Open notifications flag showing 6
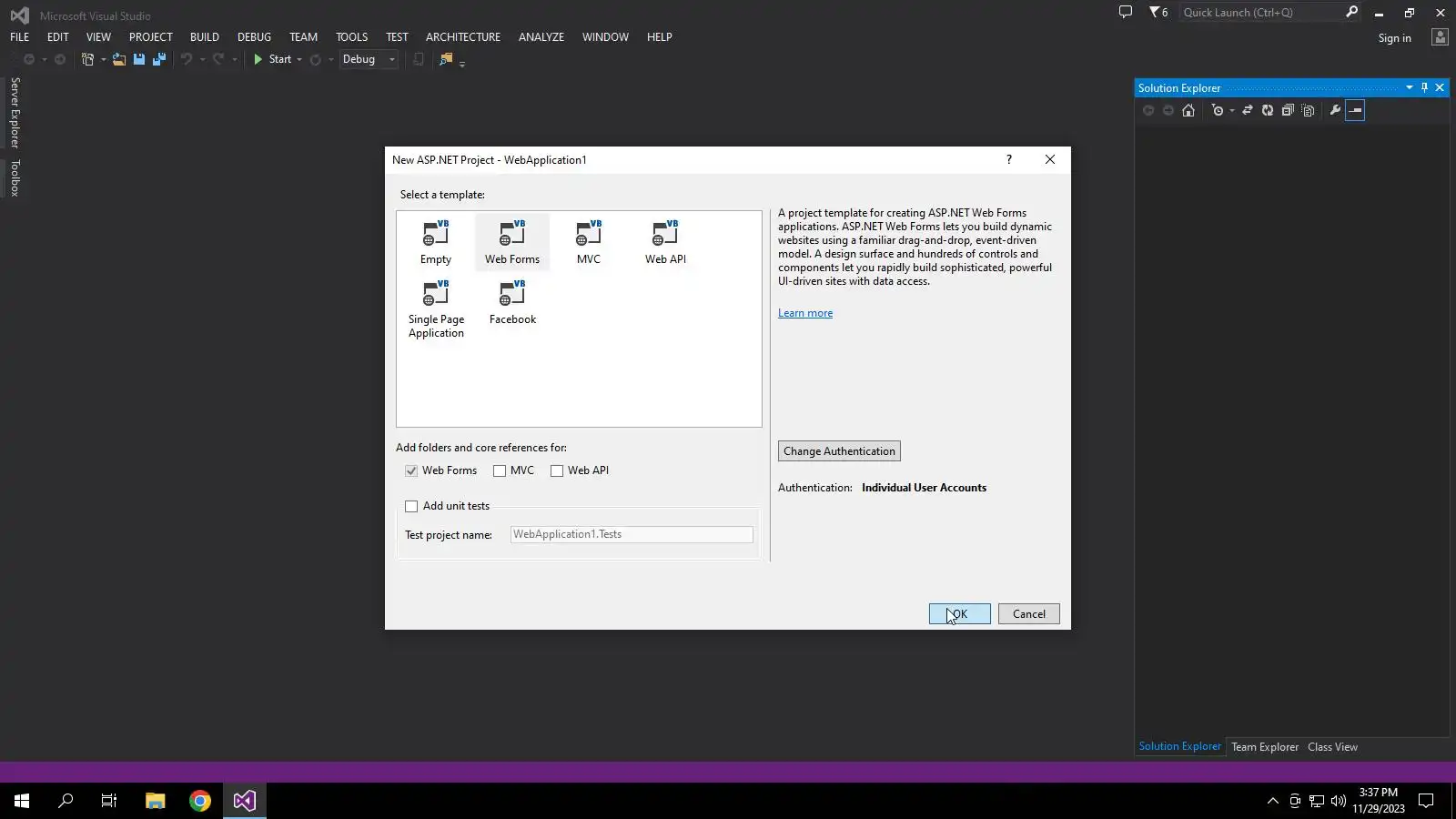Image resolution: width=1456 pixels, height=819 pixels. [1158, 12]
